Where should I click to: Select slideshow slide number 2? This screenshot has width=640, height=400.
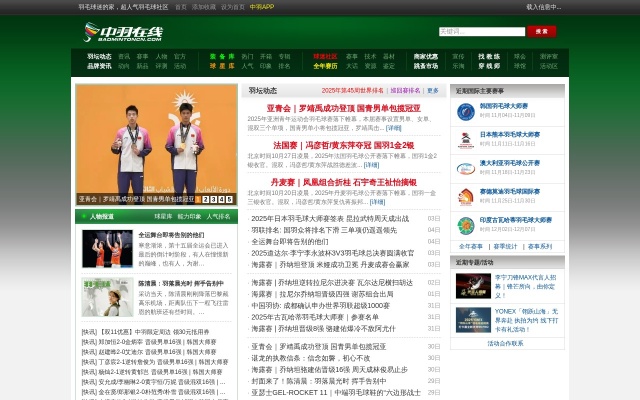206,199
